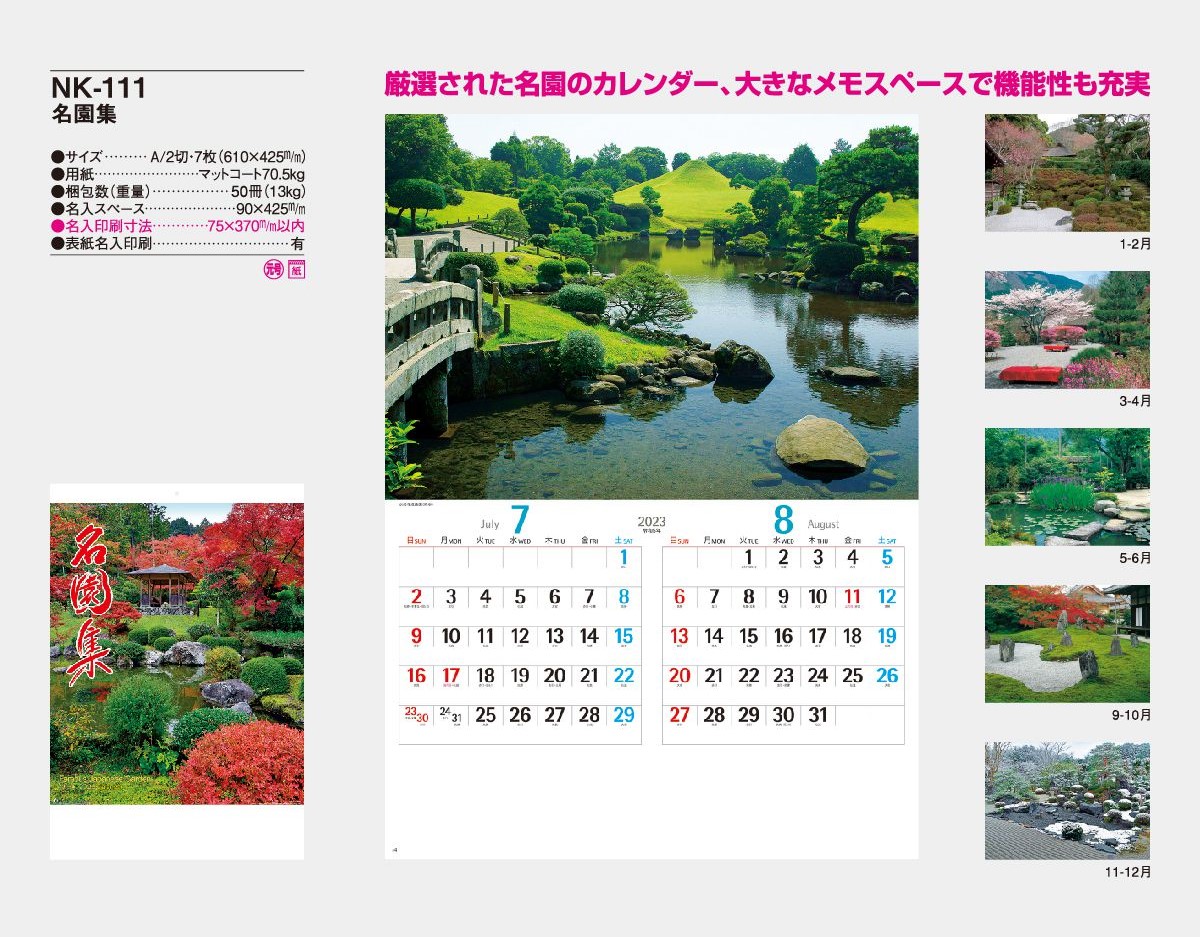This screenshot has width=1200, height=937.
Task: Select the 3-4月 cherry blossom thumbnail
Action: [x=1067, y=329]
